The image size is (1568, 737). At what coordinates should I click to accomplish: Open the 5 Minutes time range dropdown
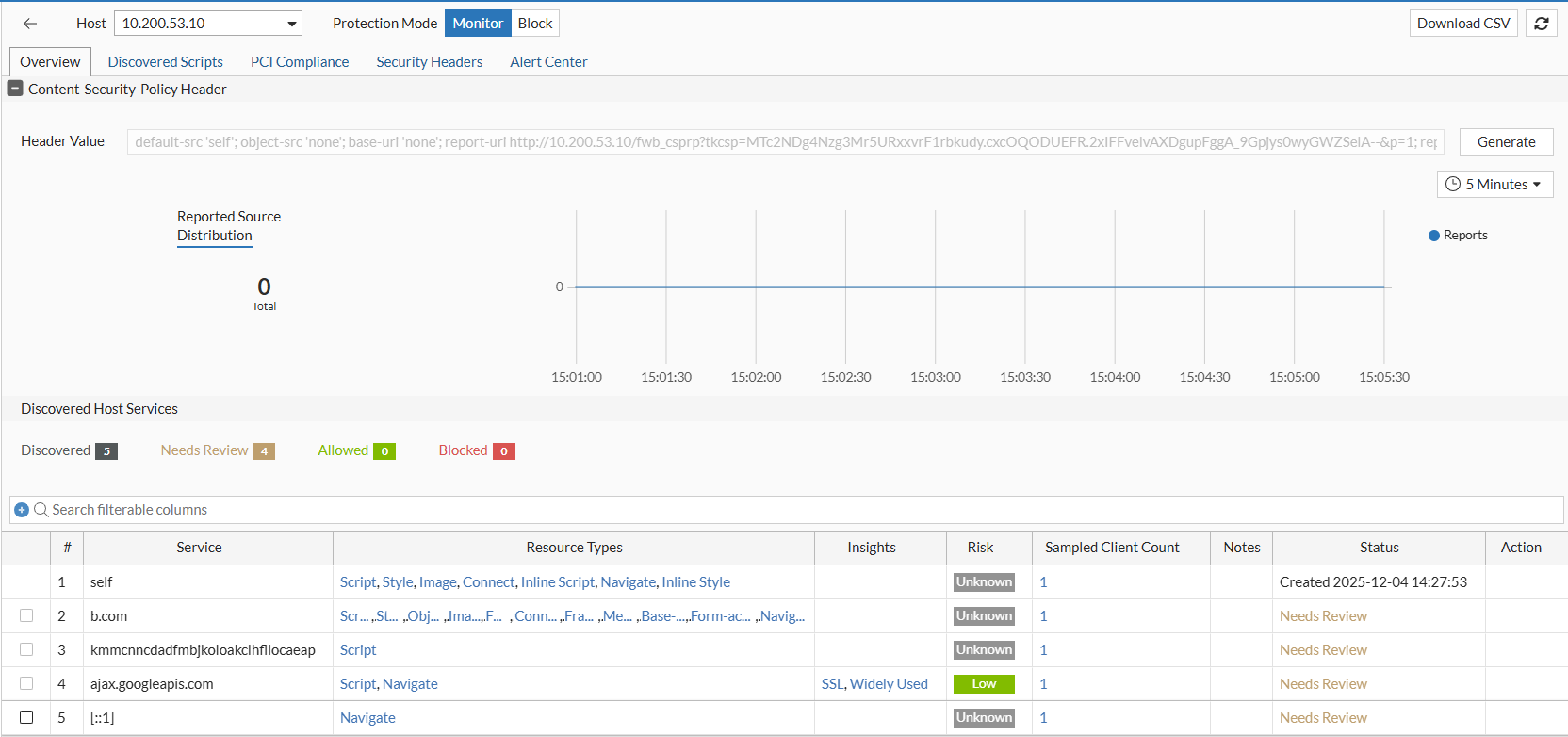[x=1494, y=185]
